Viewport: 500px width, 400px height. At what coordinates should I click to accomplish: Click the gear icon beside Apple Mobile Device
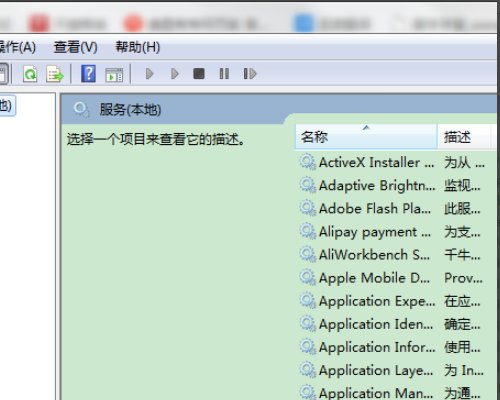[x=307, y=278]
